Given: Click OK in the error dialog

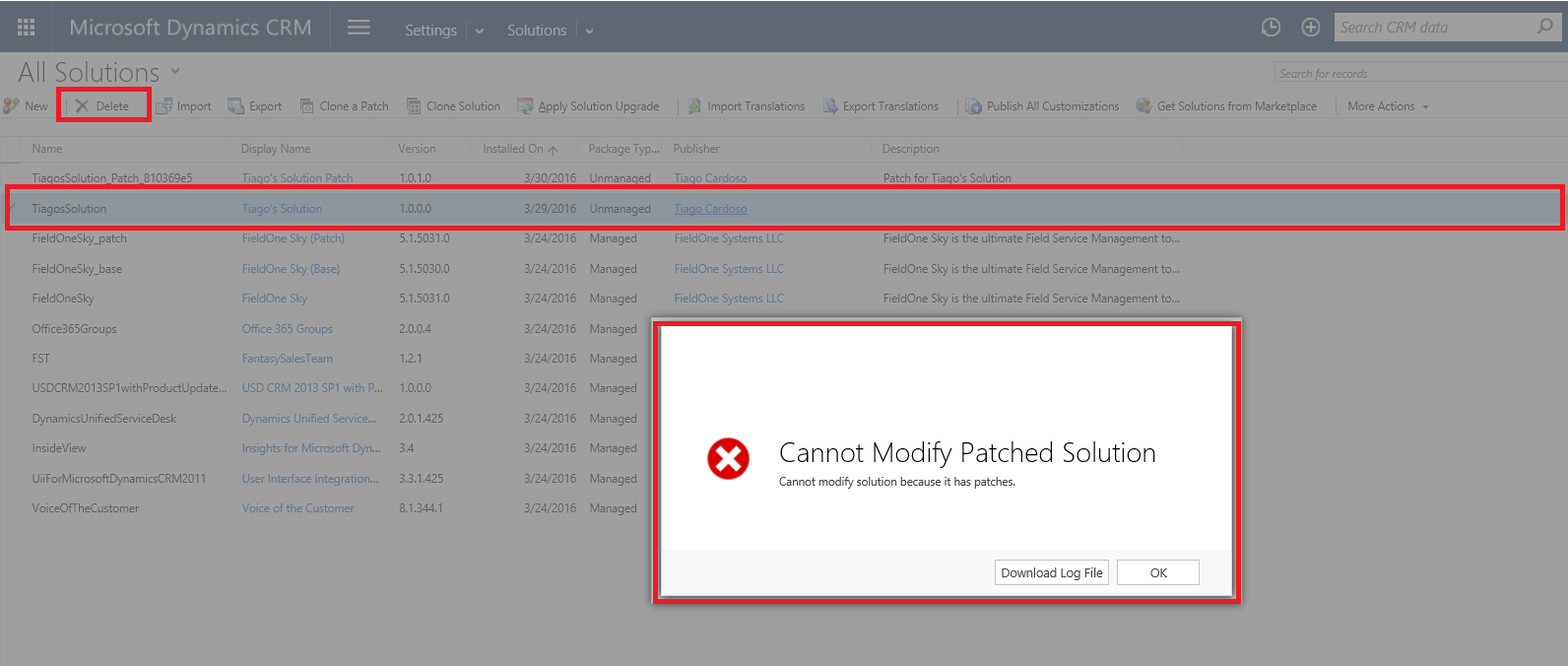Looking at the screenshot, I should [1157, 572].
